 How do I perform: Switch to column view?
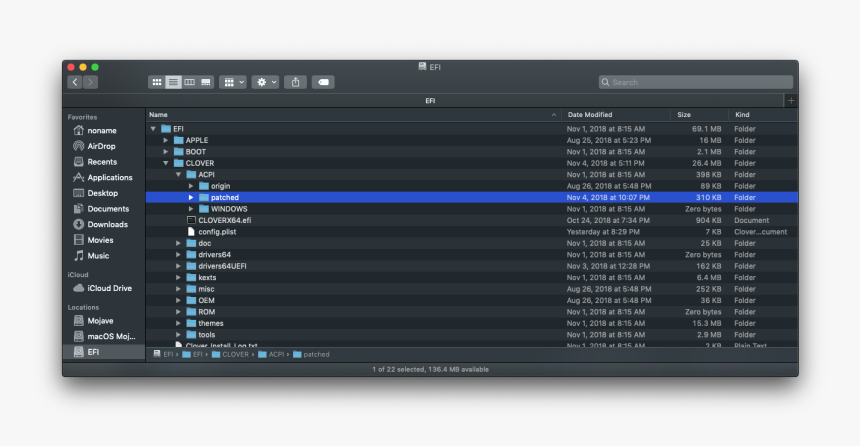point(189,82)
